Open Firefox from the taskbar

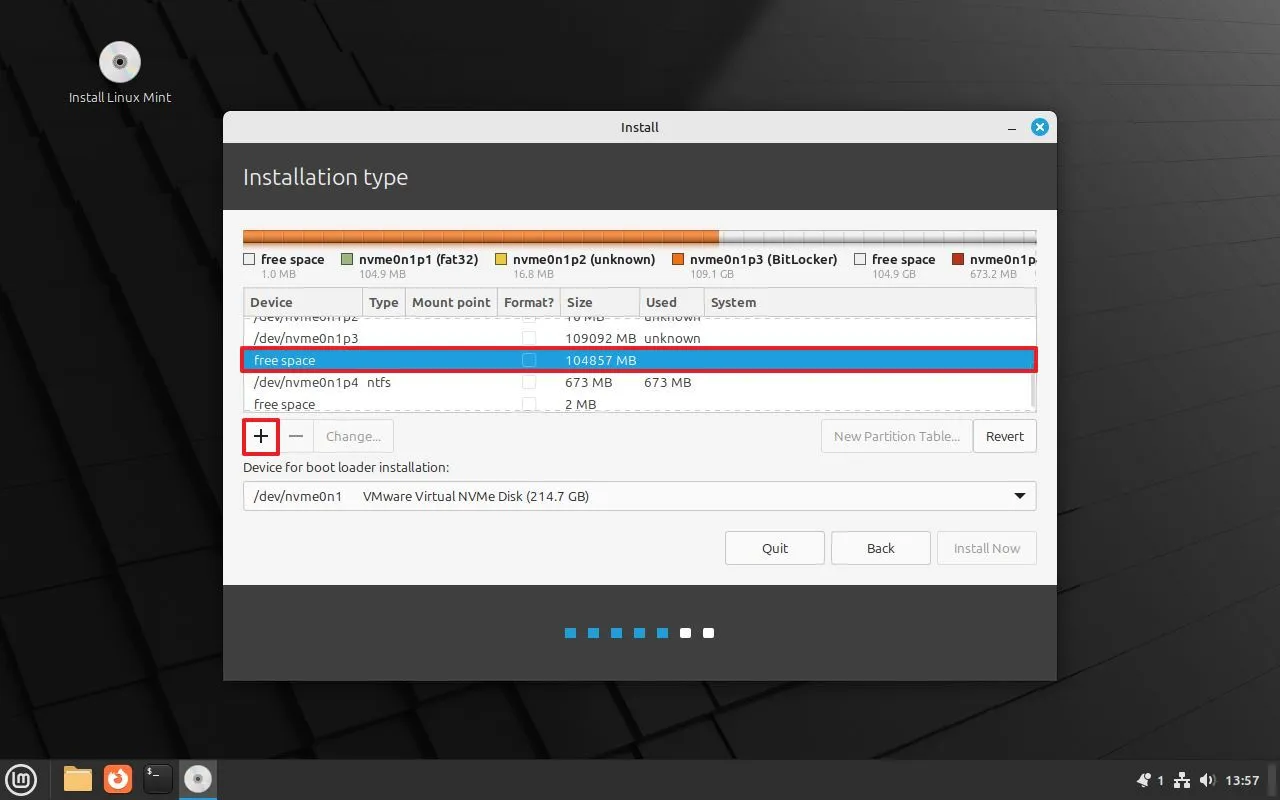(118, 779)
